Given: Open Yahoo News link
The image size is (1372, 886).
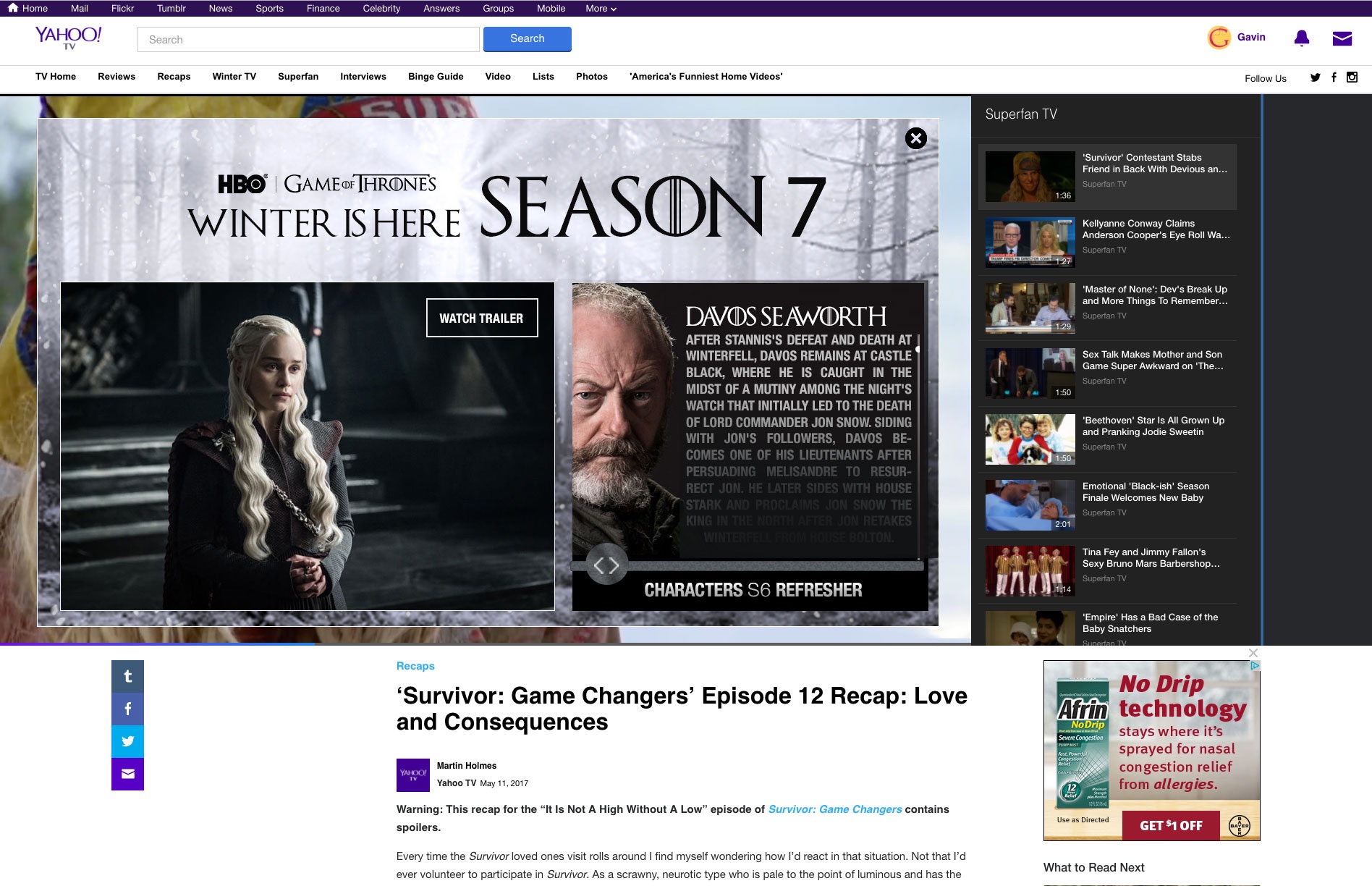Looking at the screenshot, I should pyautogui.click(x=221, y=9).
